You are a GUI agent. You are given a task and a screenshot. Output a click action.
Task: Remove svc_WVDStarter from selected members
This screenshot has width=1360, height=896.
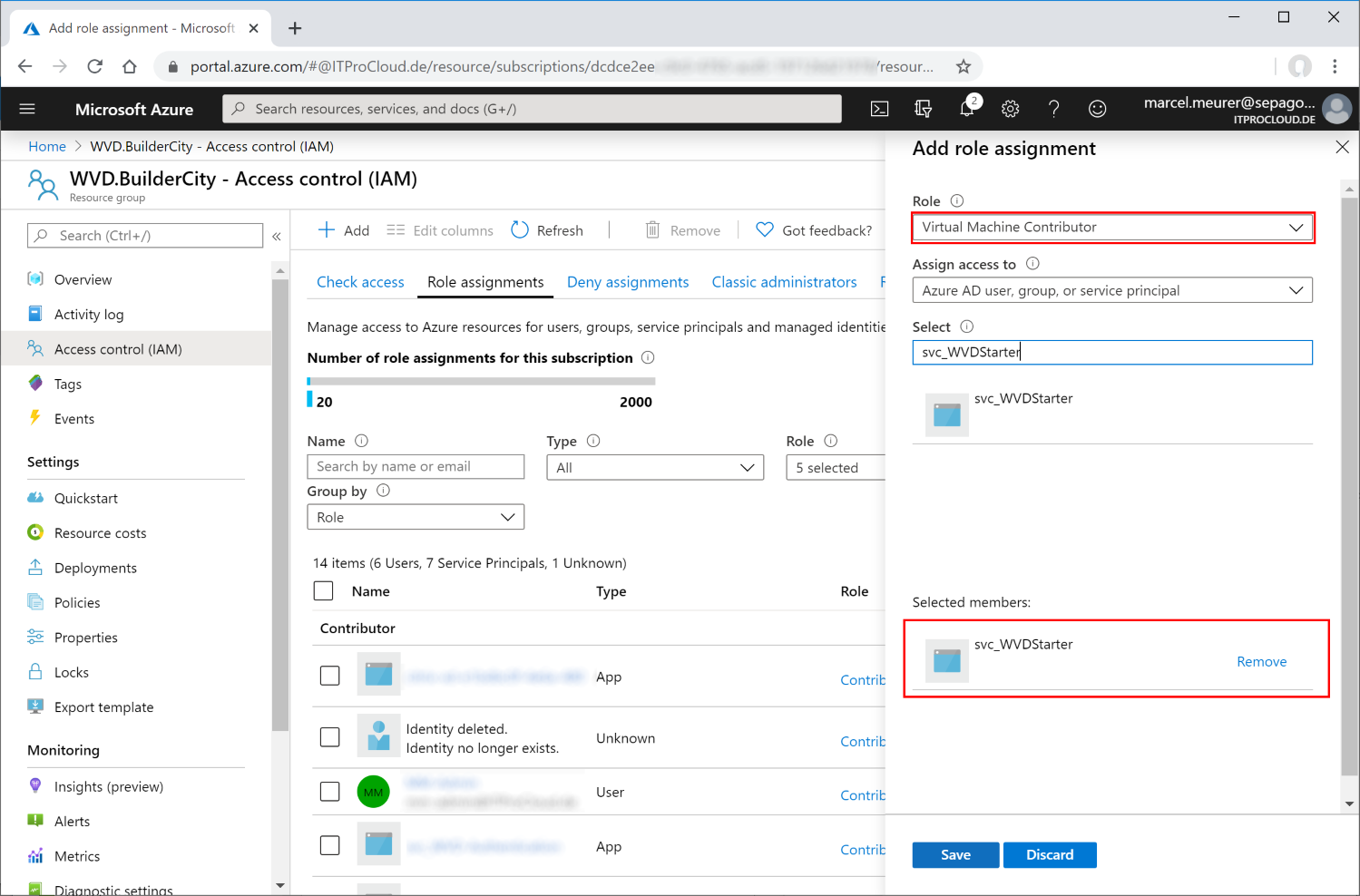point(1261,661)
